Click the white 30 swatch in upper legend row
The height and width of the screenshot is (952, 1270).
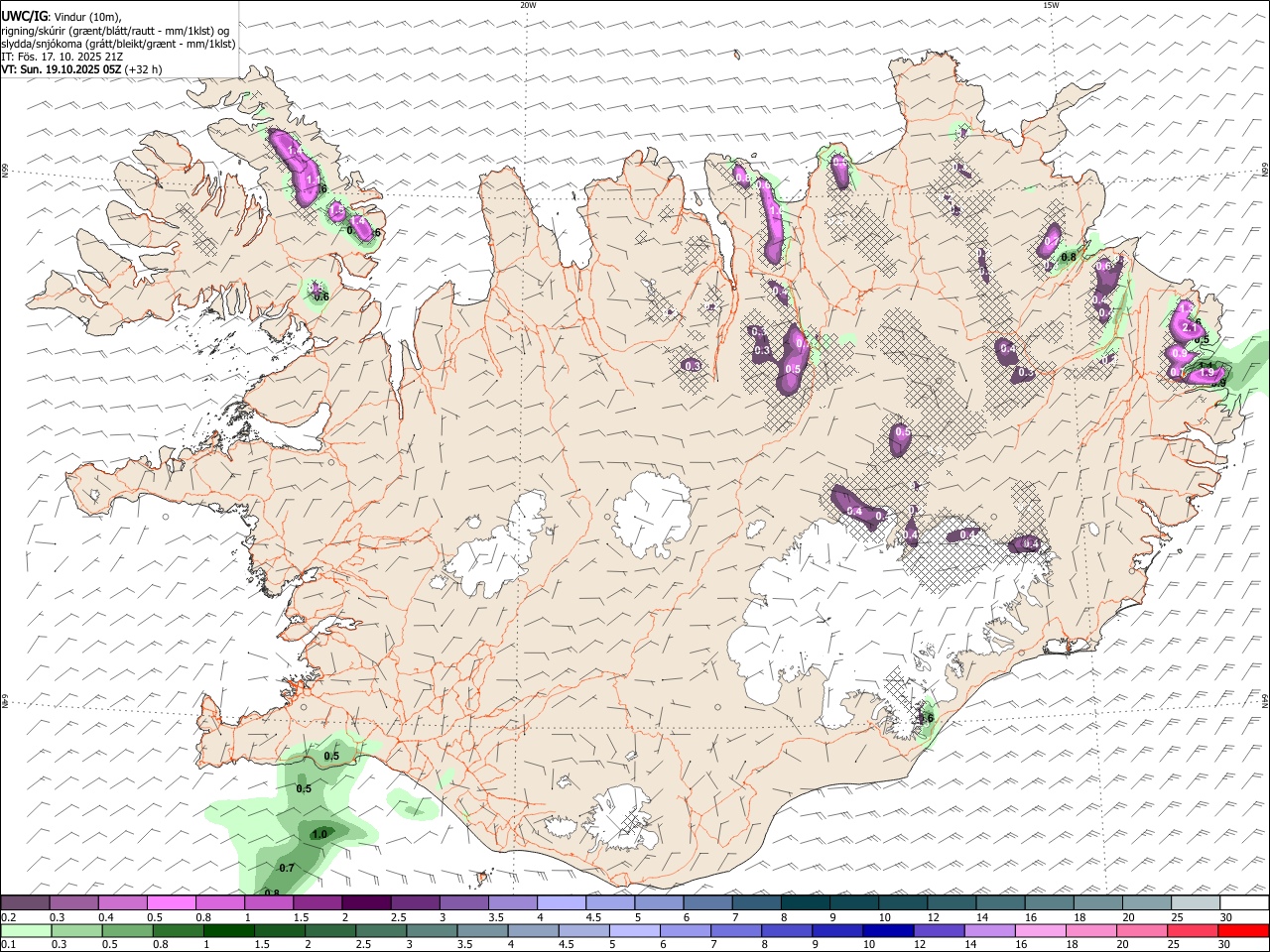[1244, 903]
